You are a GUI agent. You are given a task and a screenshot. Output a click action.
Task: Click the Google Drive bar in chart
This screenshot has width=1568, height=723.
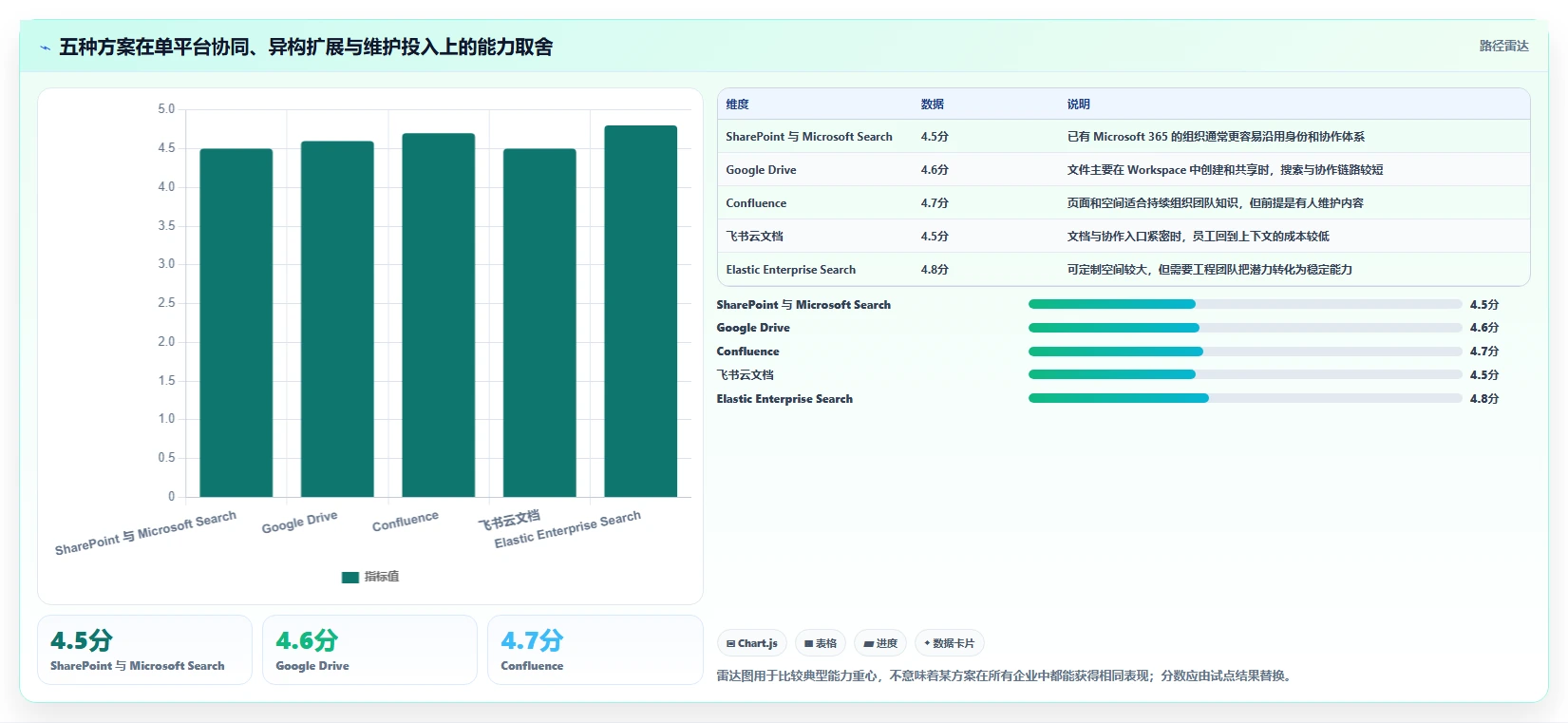click(337, 319)
